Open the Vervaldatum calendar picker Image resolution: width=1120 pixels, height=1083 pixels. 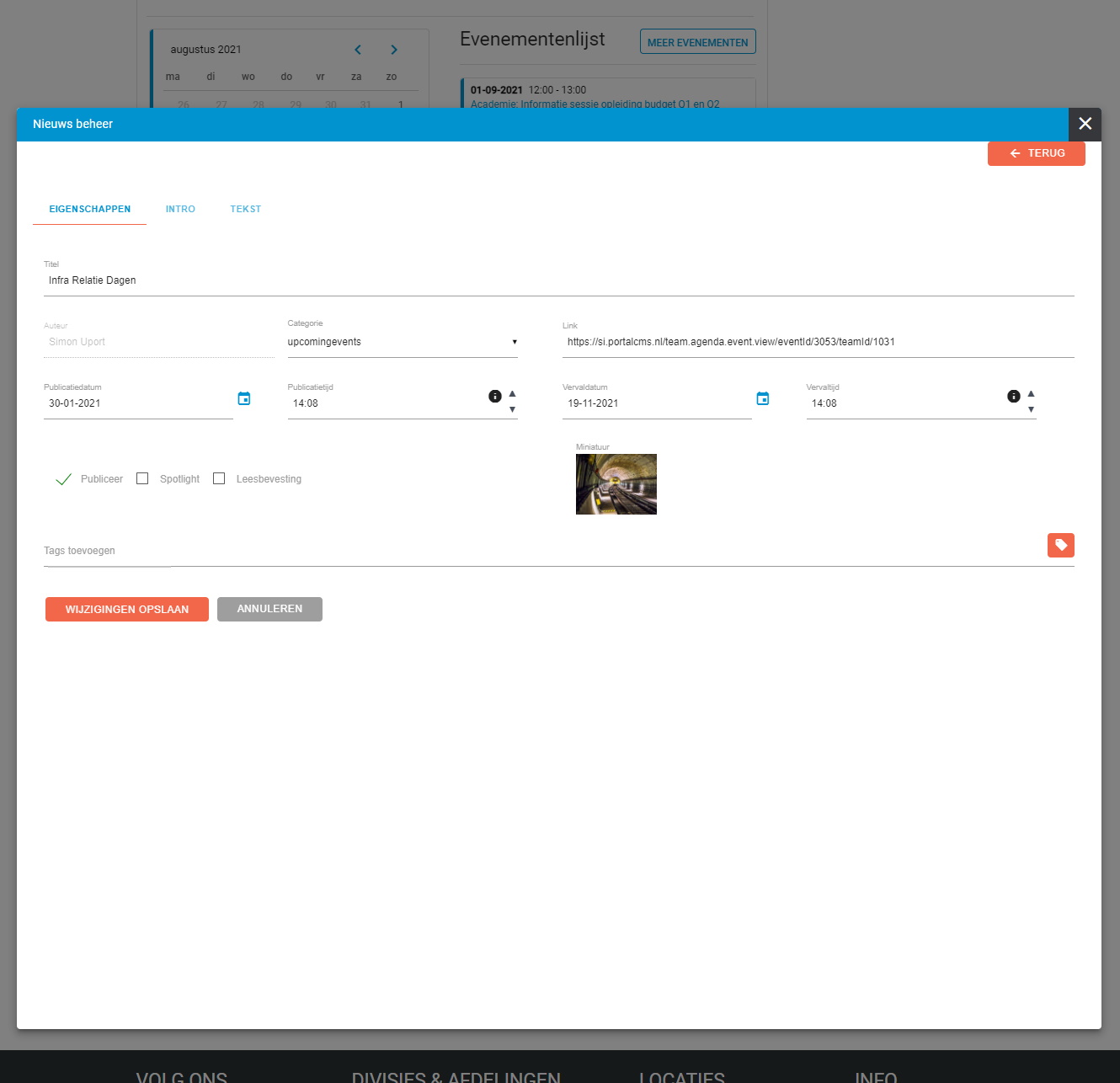[763, 398]
